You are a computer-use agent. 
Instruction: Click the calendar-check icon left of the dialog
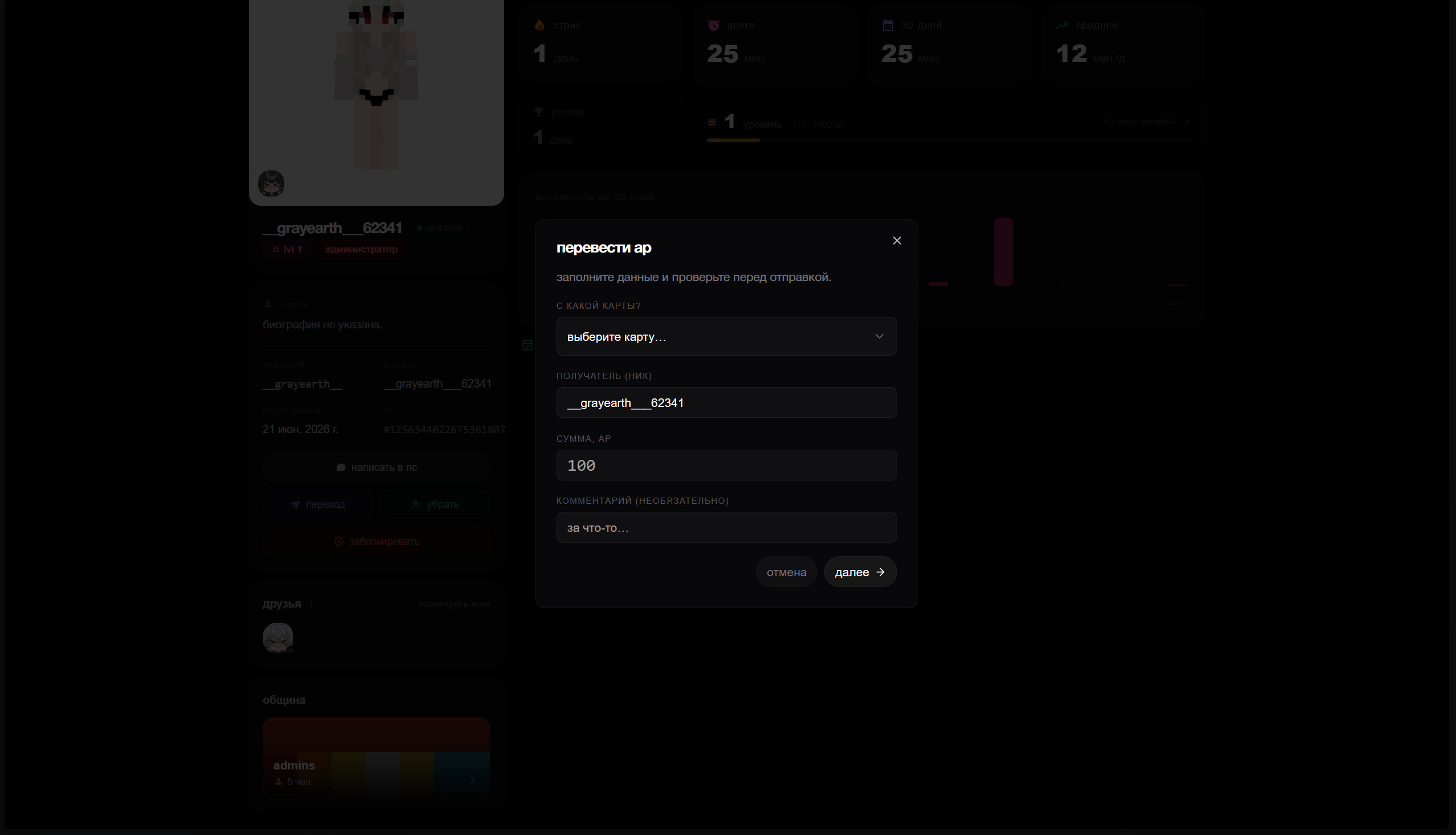[x=527, y=345]
